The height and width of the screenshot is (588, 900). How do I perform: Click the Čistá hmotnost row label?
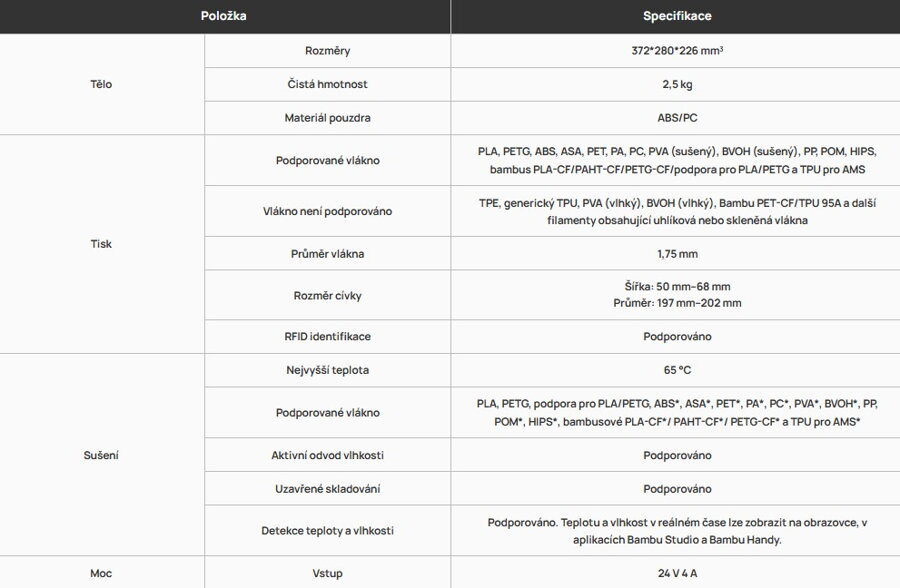point(327,84)
